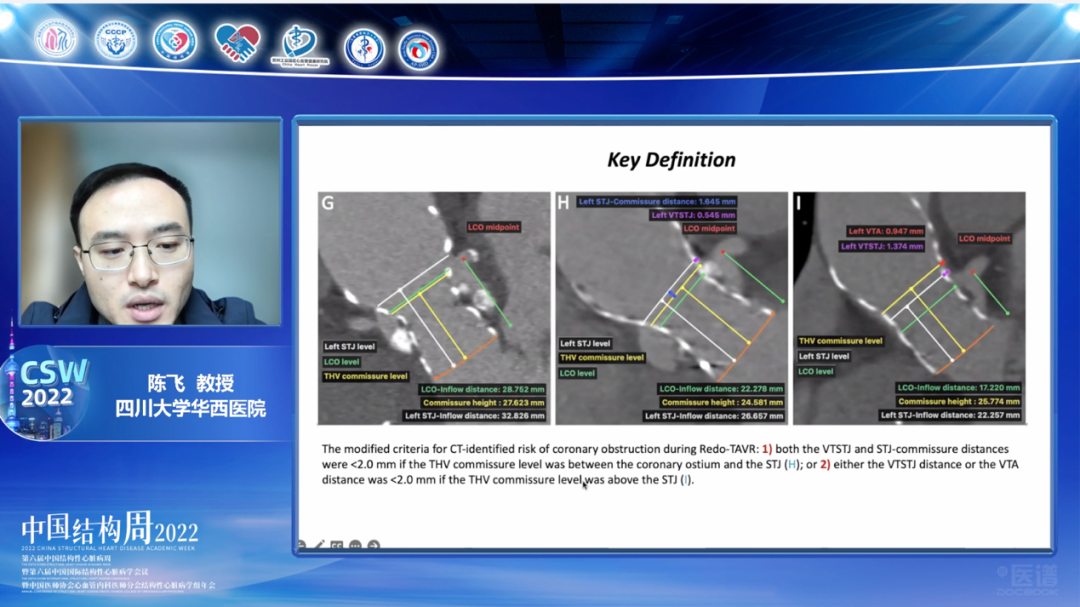Click CT image panel I

click(908, 308)
